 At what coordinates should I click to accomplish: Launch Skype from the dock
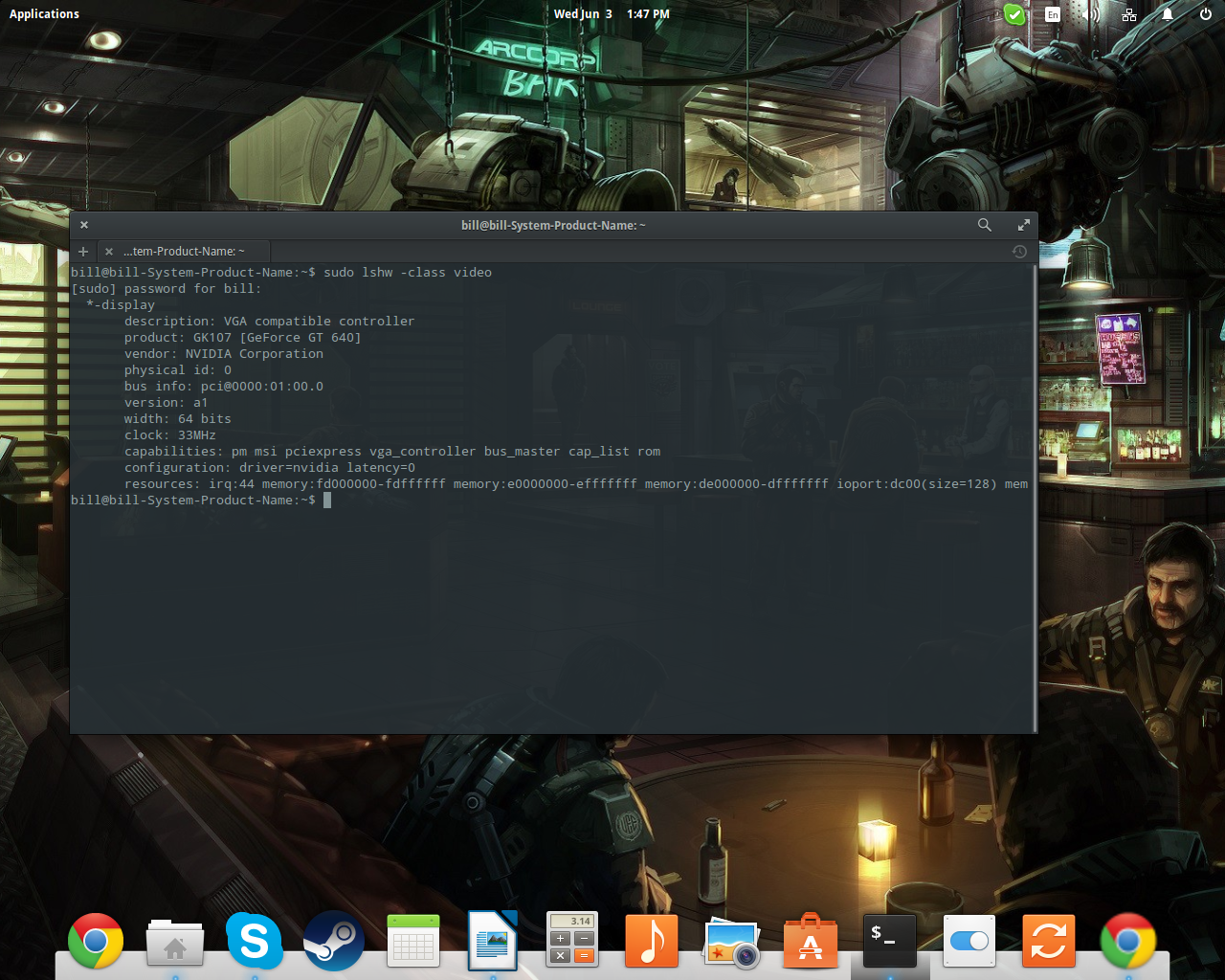coord(255,941)
